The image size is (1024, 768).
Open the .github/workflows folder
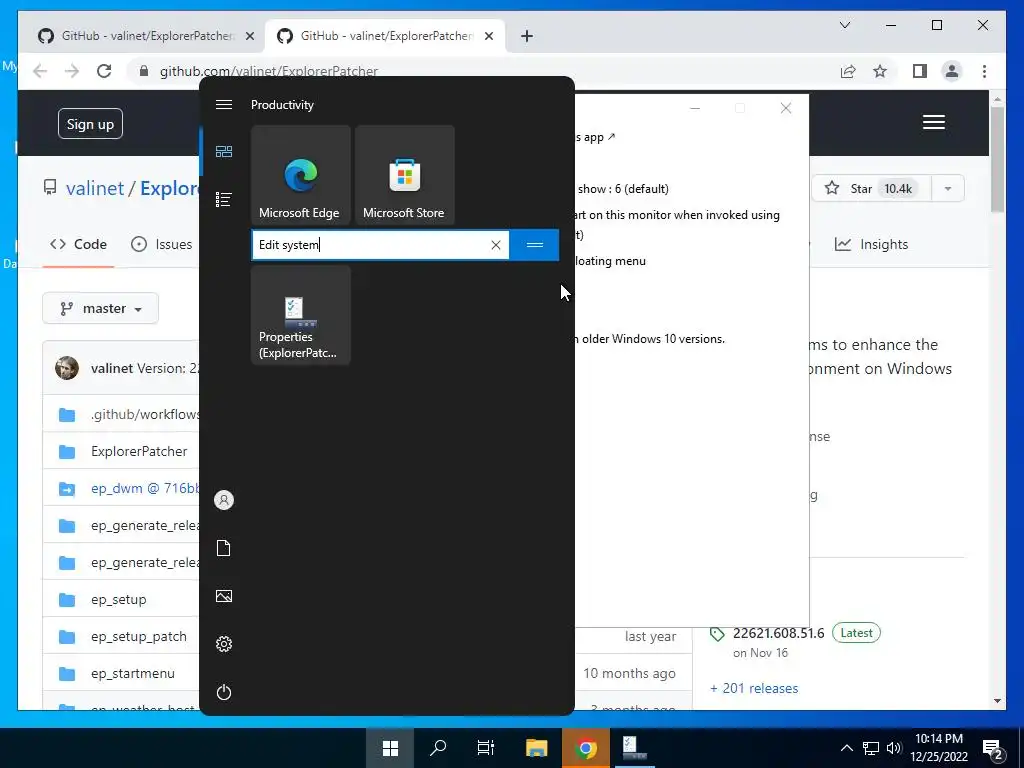(x=145, y=415)
